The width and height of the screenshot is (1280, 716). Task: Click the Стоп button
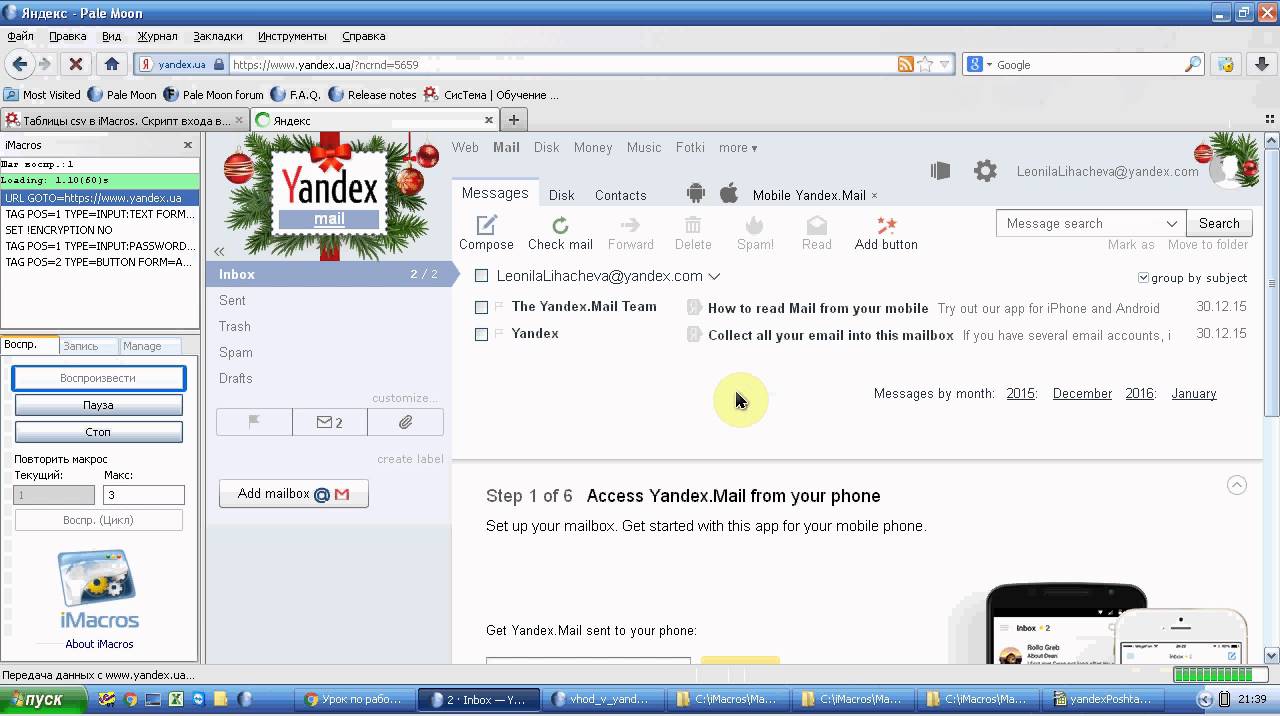pos(98,432)
